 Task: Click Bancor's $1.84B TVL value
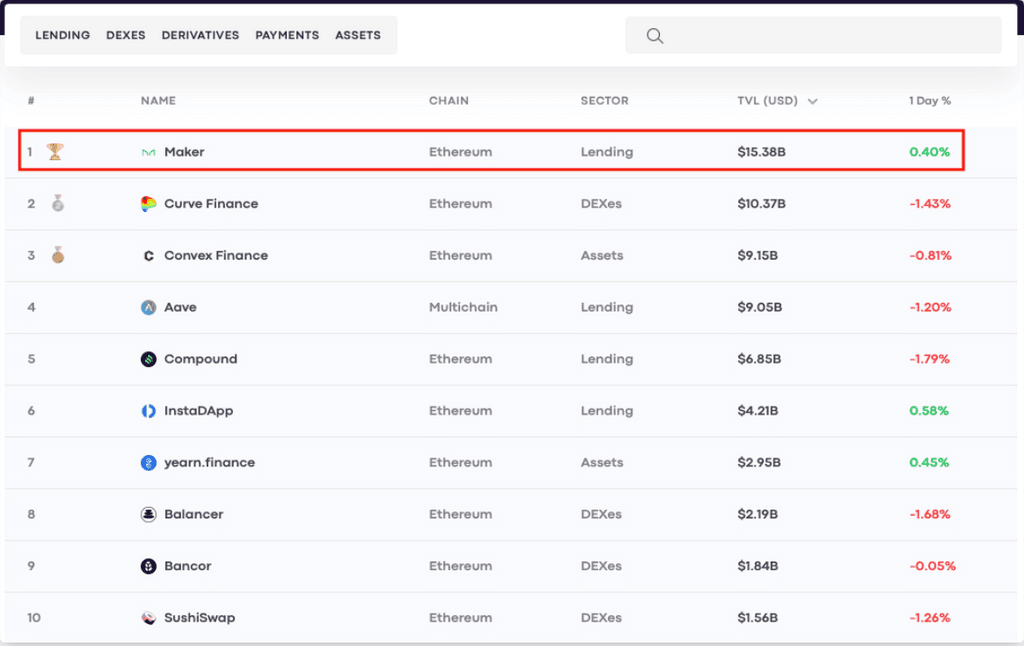758,566
